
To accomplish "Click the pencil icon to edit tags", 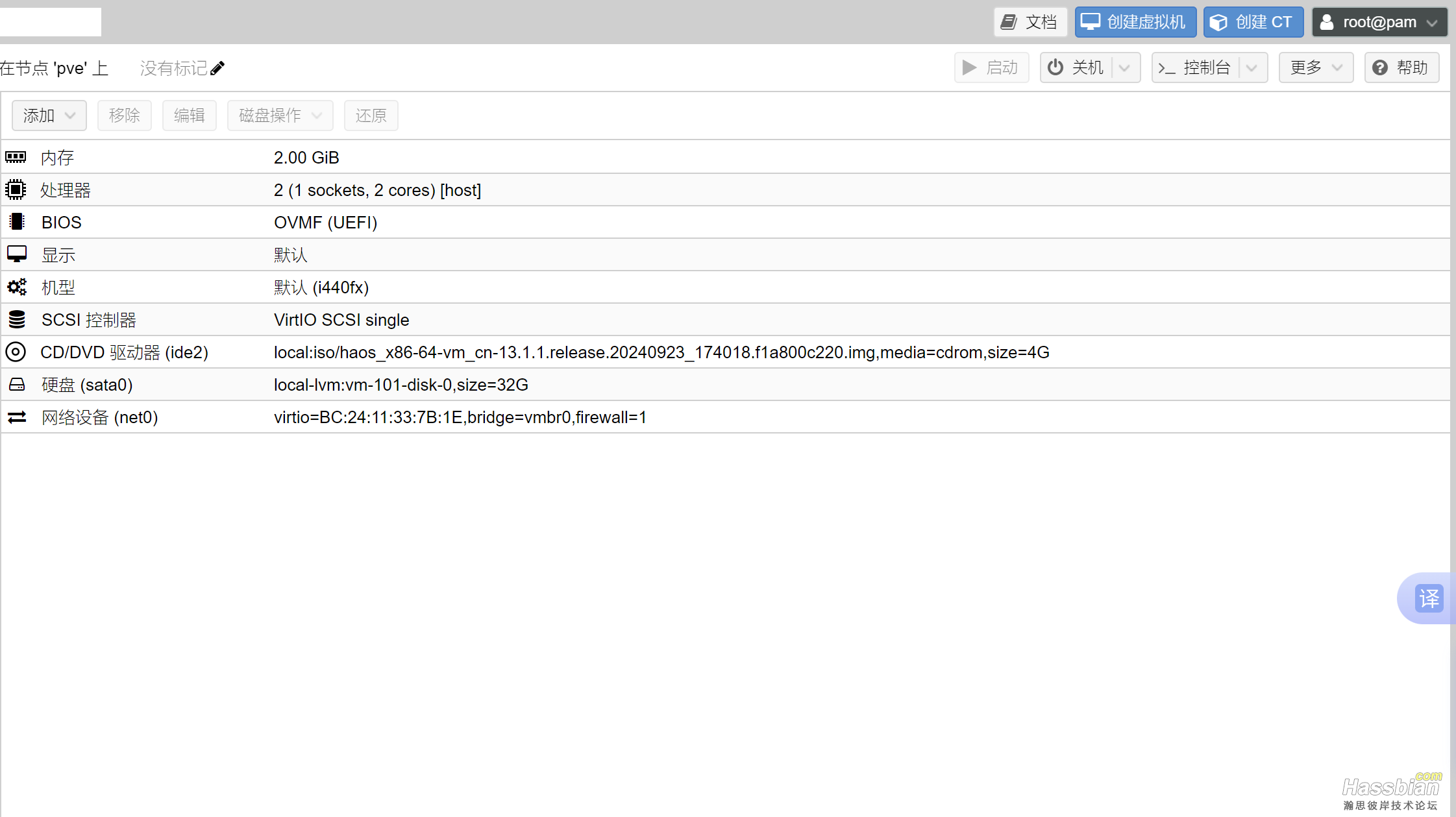I will click(x=217, y=68).
